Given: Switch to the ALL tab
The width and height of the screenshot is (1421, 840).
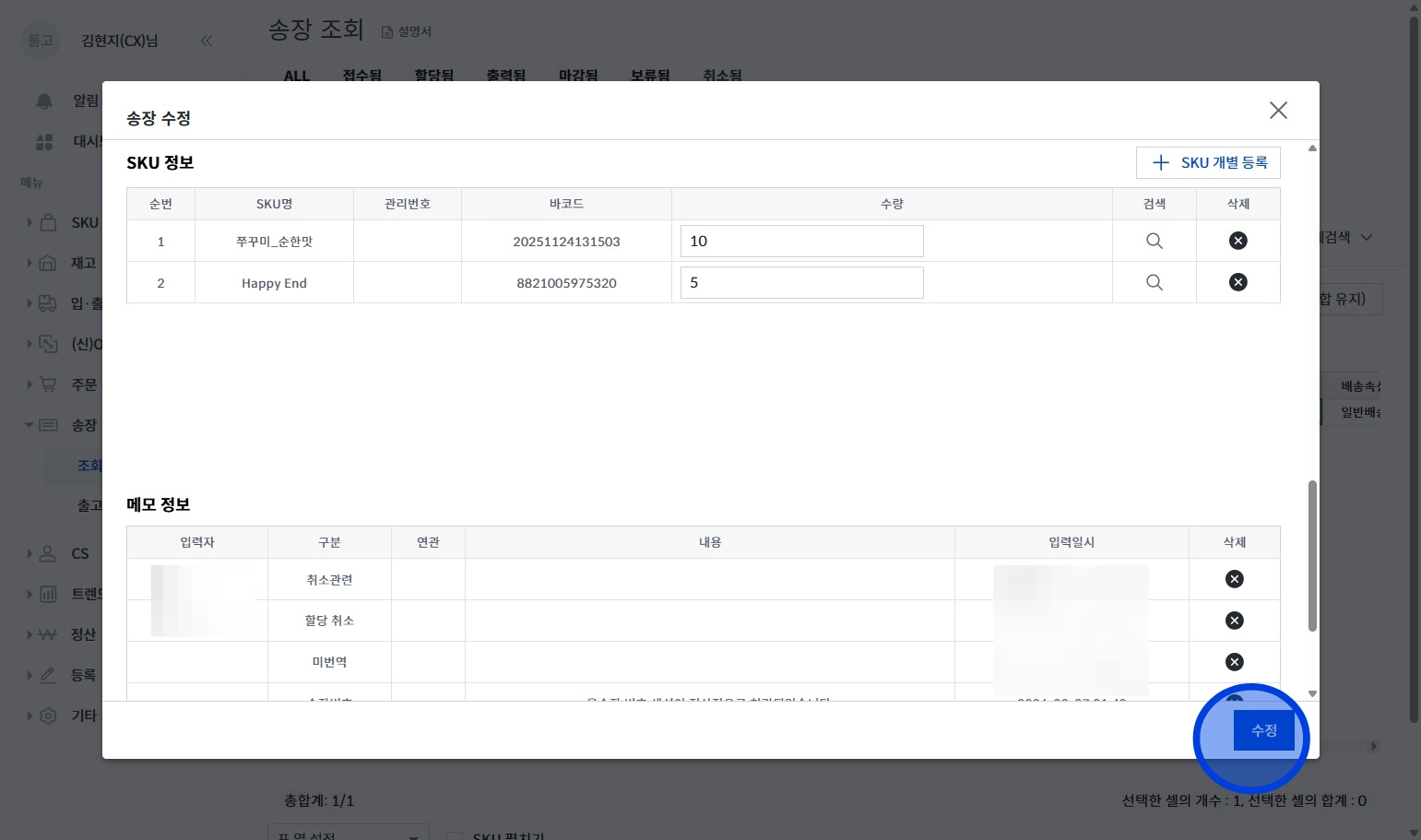Looking at the screenshot, I should click(297, 76).
